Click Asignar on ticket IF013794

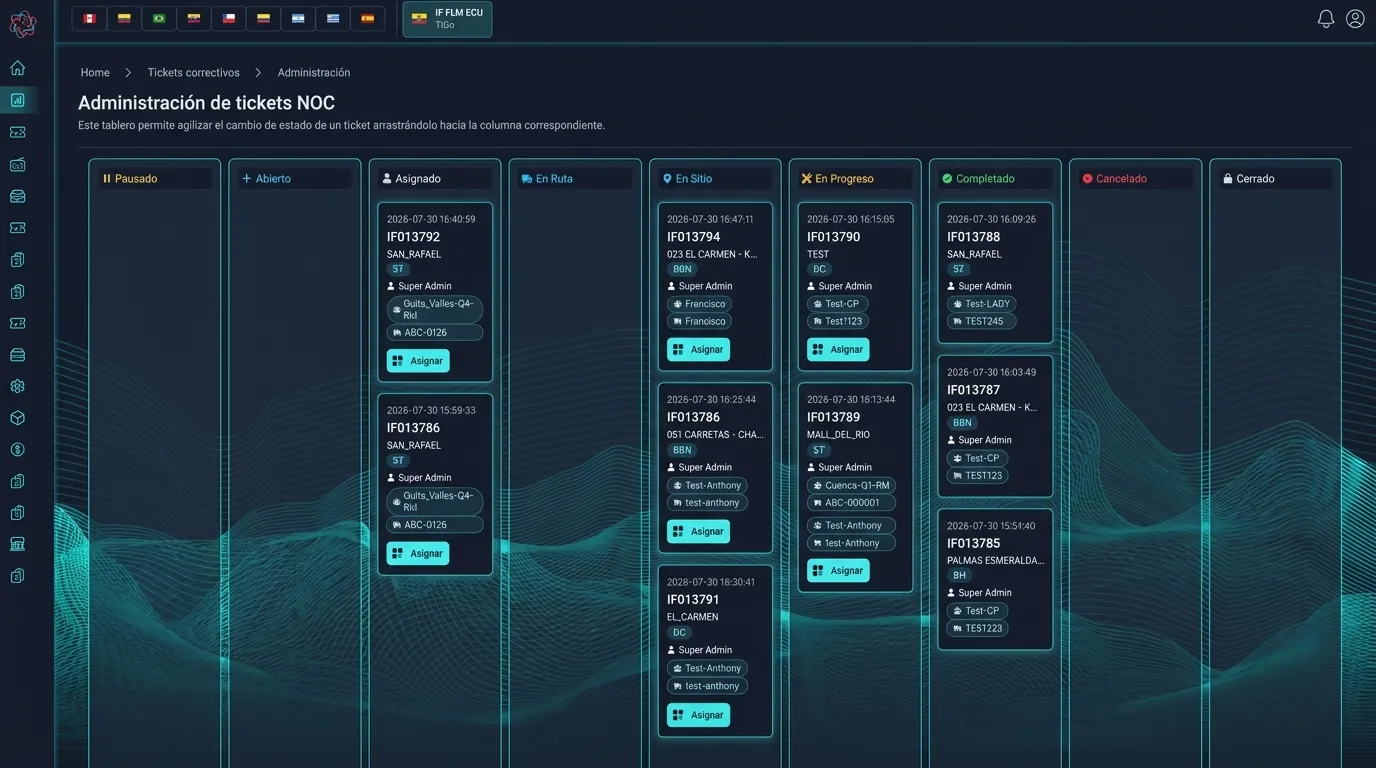[x=698, y=349]
